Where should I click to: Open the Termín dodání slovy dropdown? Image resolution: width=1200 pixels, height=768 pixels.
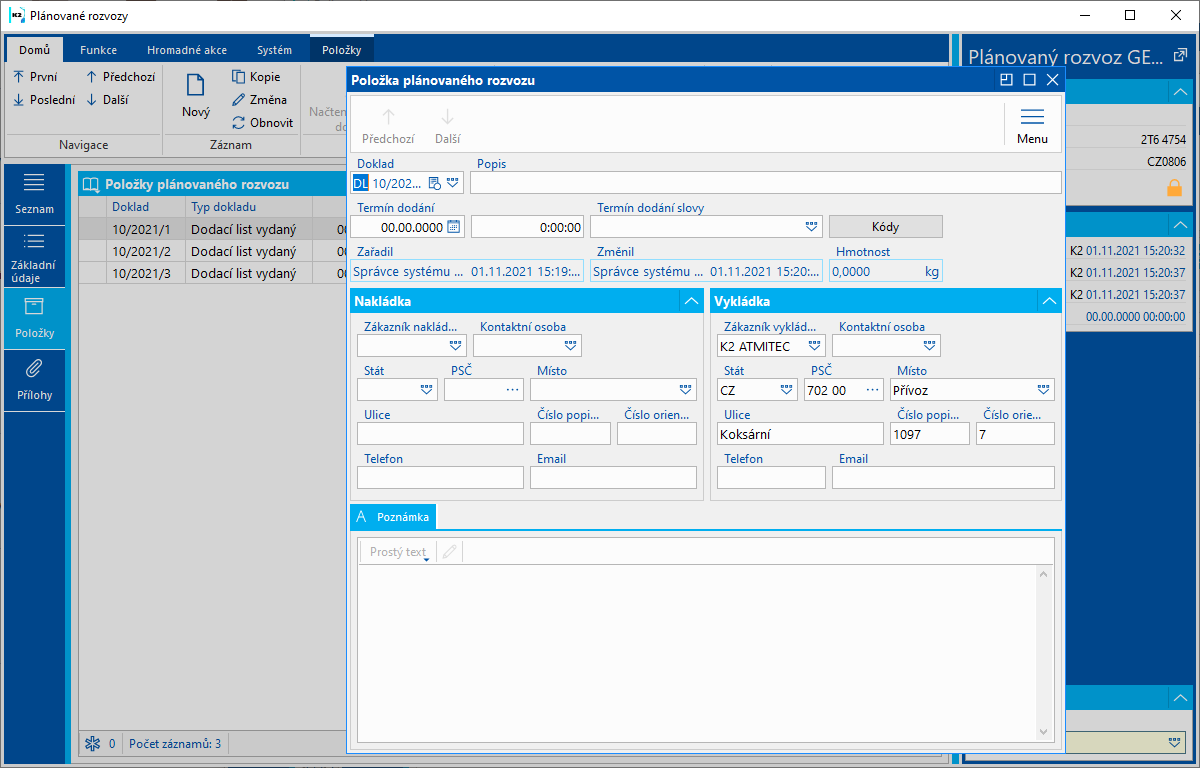point(811,227)
